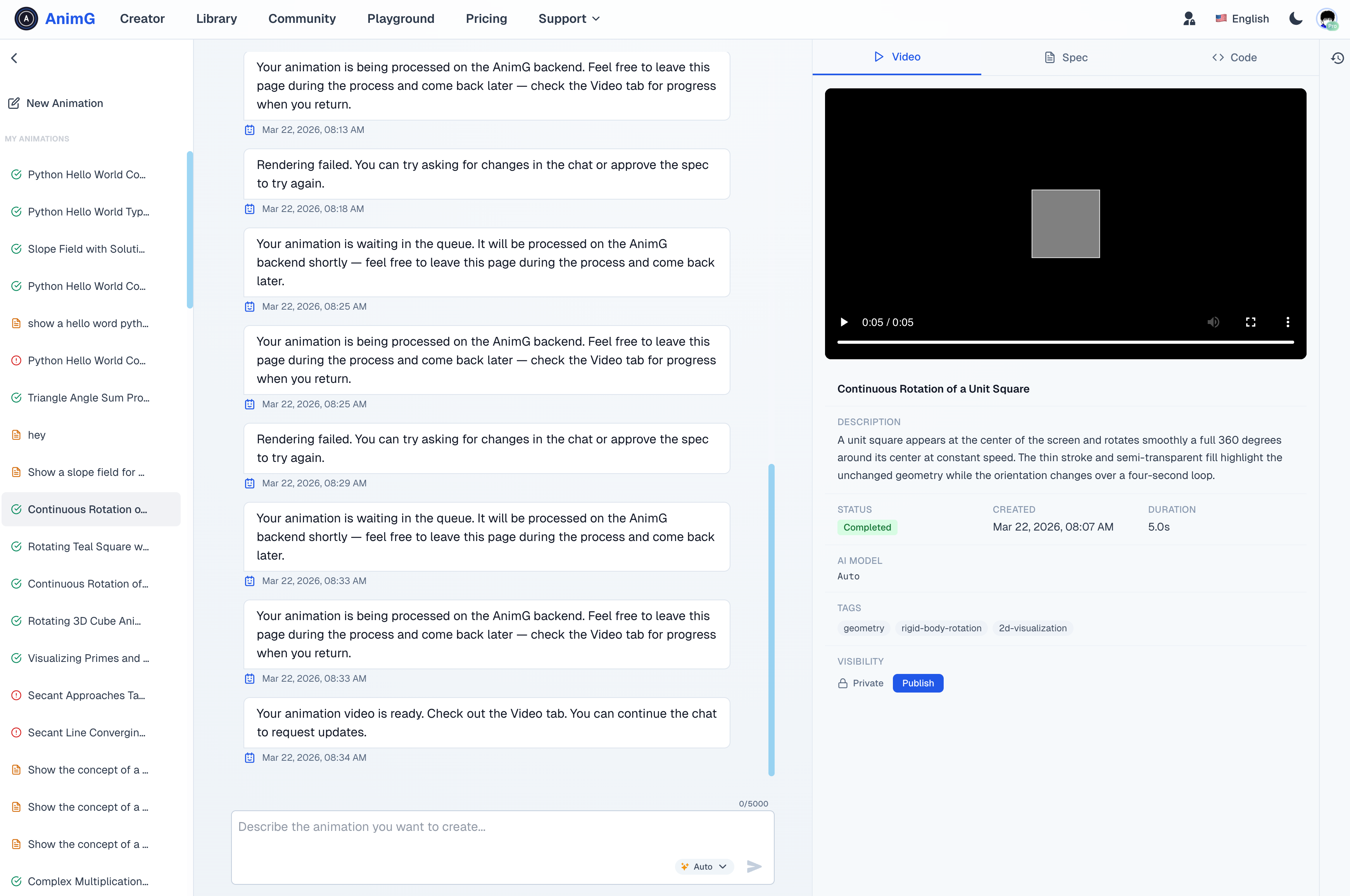Send message with paper plane icon
The image size is (1350, 896).
754,866
